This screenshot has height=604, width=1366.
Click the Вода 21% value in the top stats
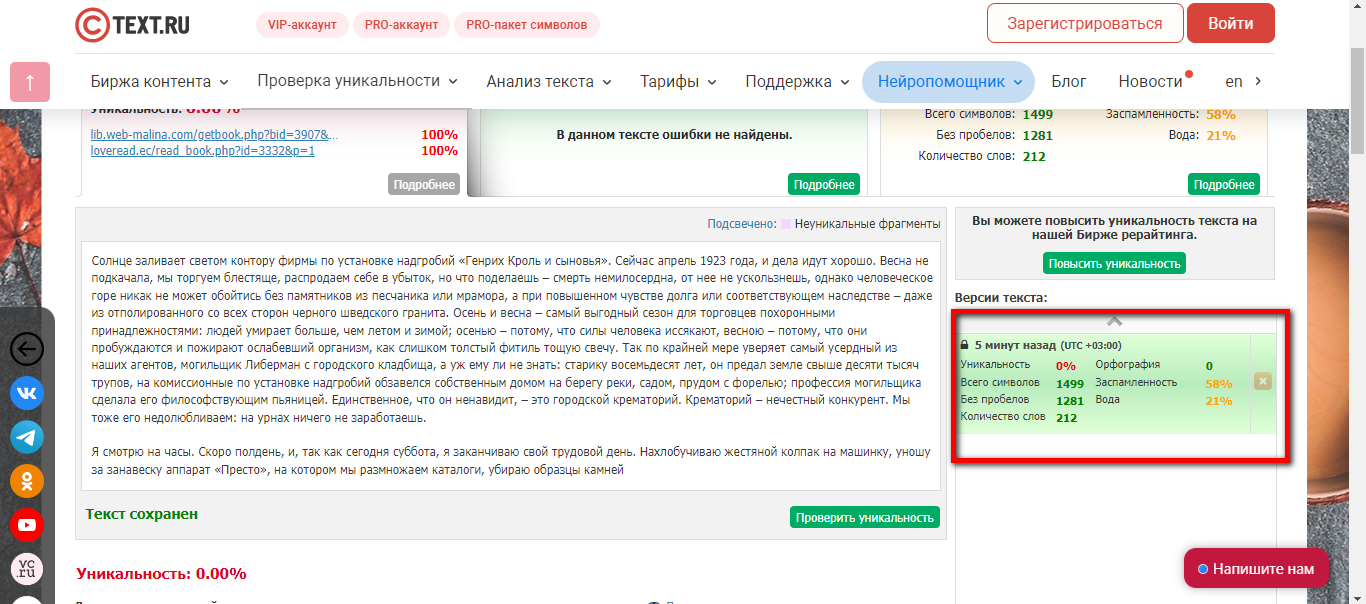1221,136
